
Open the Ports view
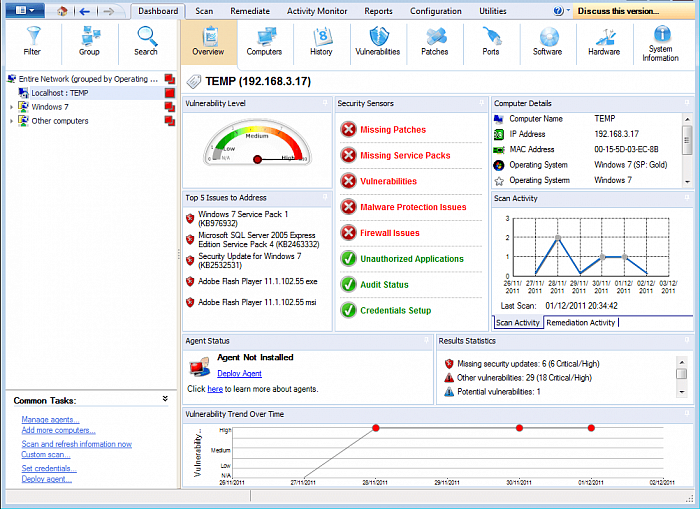coord(491,41)
